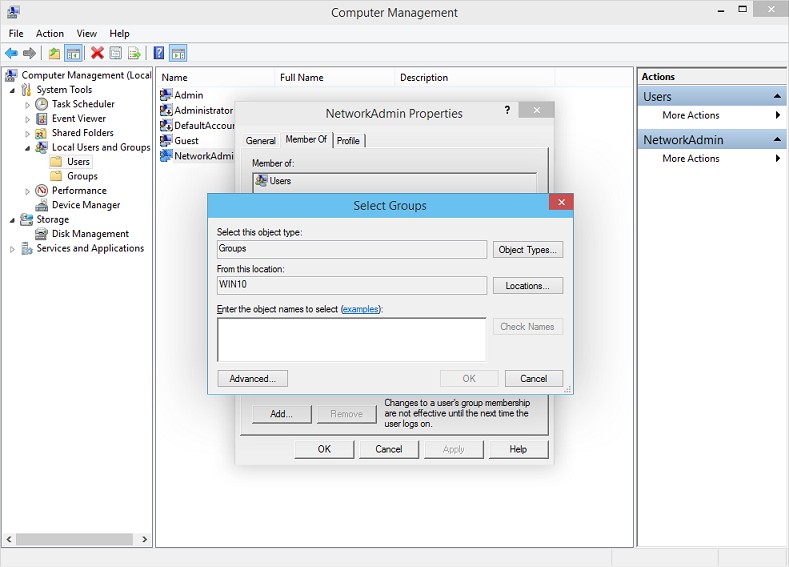Click the object names text box
Image resolution: width=789 pixels, height=567 pixels.
click(351, 339)
